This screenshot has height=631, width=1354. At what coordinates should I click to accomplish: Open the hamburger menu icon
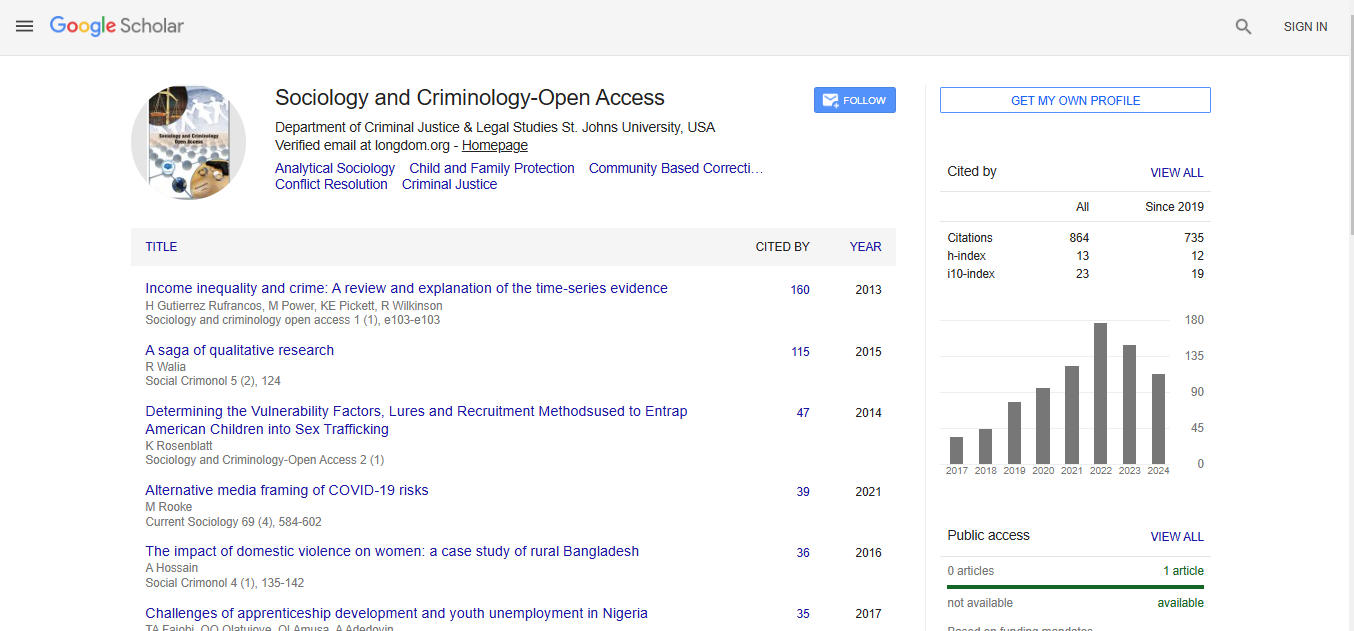click(x=25, y=27)
